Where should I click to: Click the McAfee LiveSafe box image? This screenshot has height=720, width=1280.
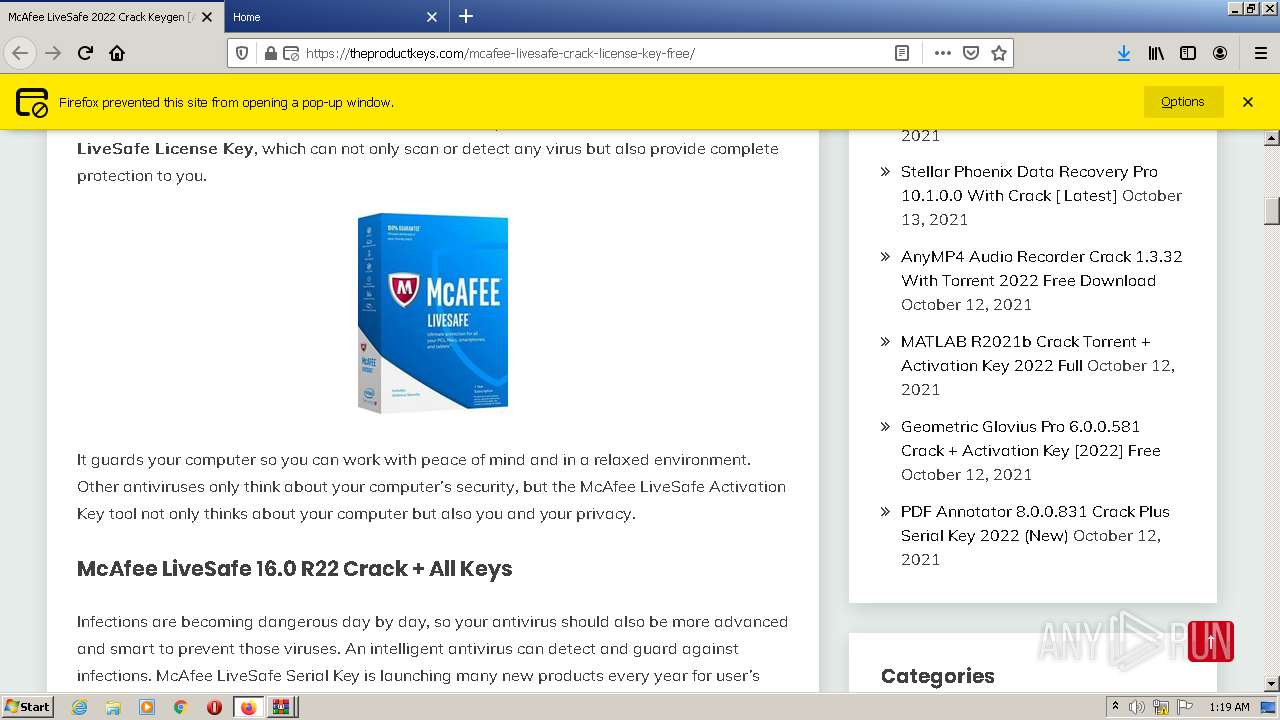click(x=433, y=312)
